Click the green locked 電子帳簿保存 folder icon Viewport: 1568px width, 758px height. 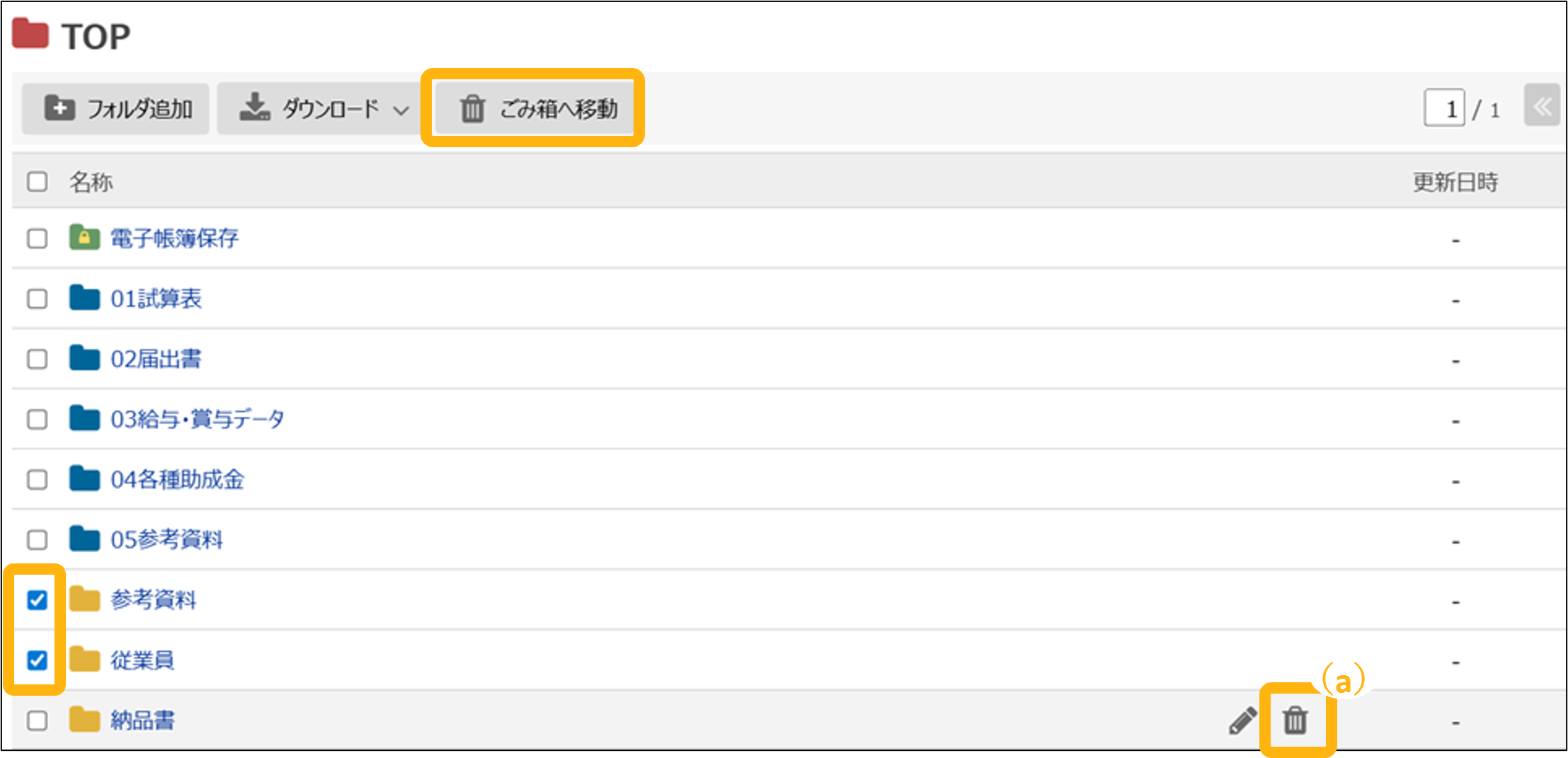84,238
